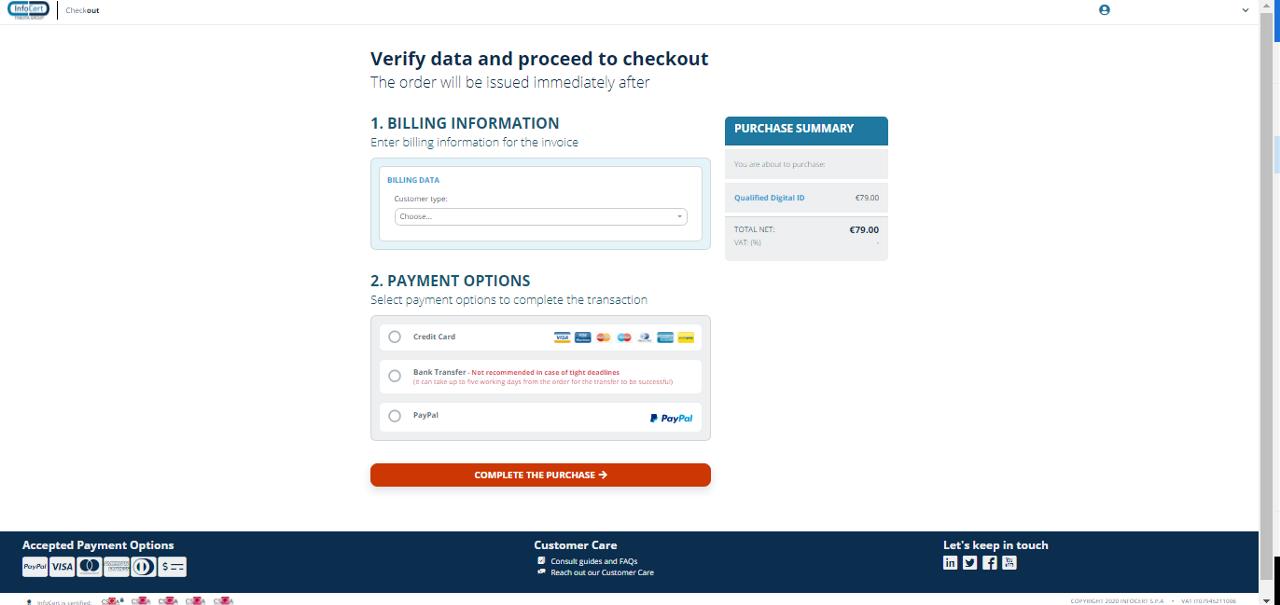The width and height of the screenshot is (1280, 605).
Task: Click the Qualified Digital ID link in summary
Action: (x=768, y=197)
